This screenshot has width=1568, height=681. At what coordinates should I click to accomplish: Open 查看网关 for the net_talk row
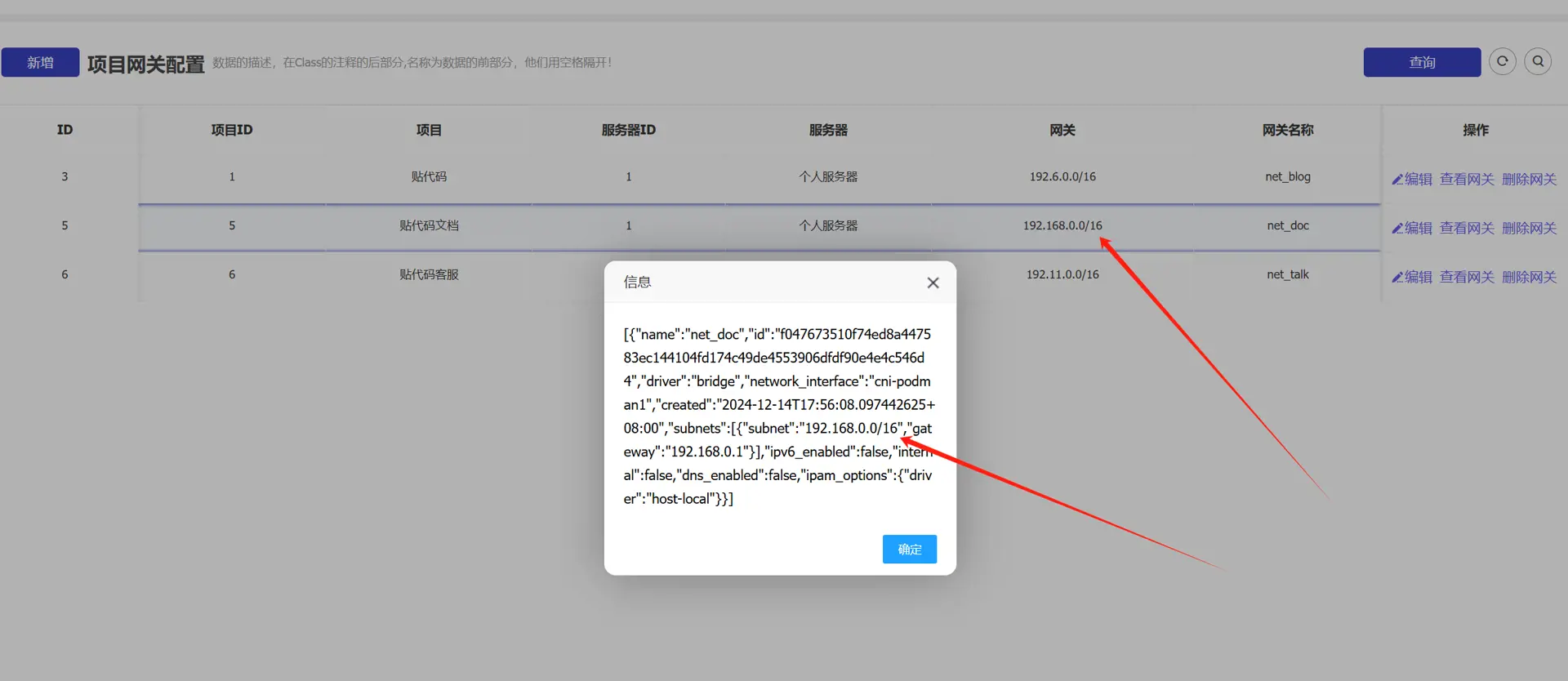click(x=1466, y=278)
